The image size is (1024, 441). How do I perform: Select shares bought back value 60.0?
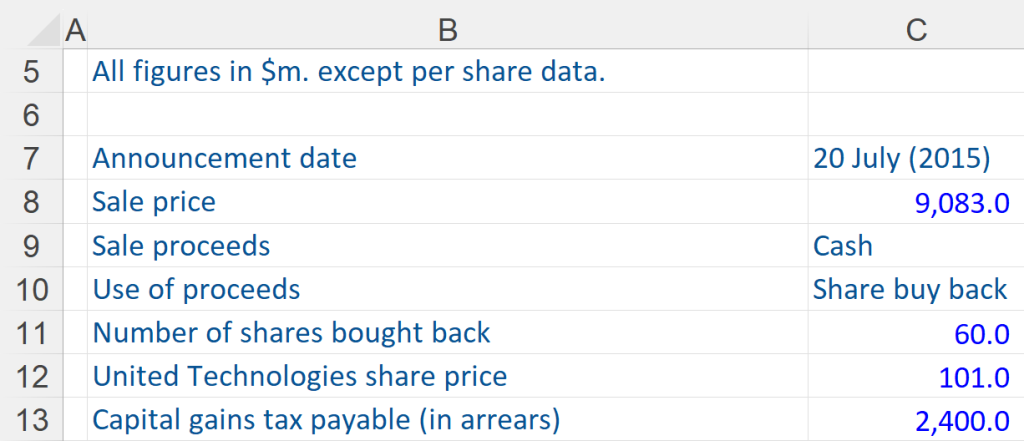coord(981,333)
